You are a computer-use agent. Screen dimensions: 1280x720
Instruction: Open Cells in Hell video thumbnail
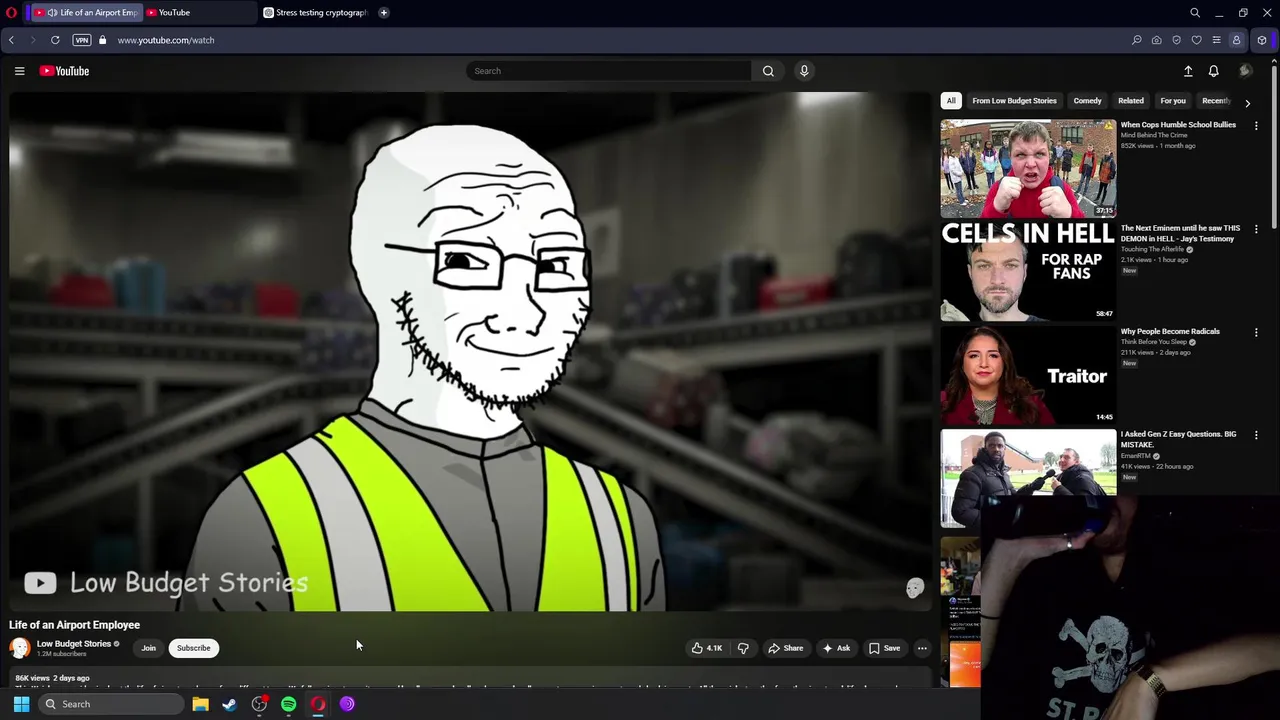coord(1028,272)
